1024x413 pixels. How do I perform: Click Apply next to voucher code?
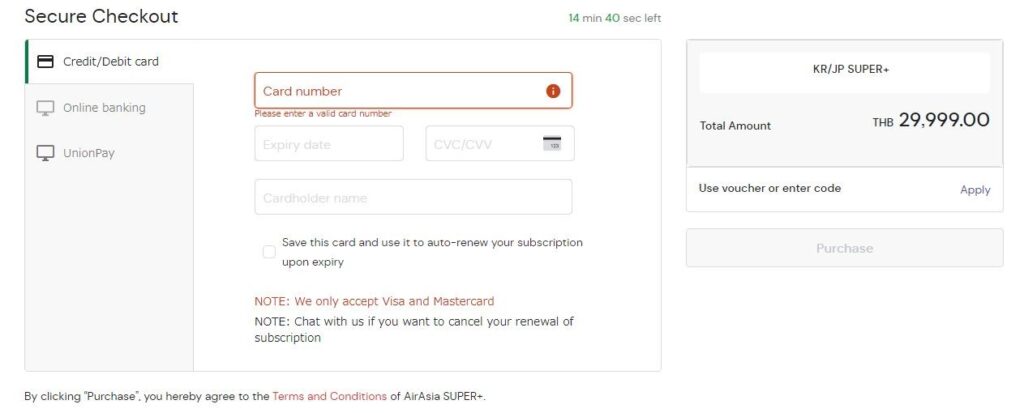pyautogui.click(x=975, y=190)
